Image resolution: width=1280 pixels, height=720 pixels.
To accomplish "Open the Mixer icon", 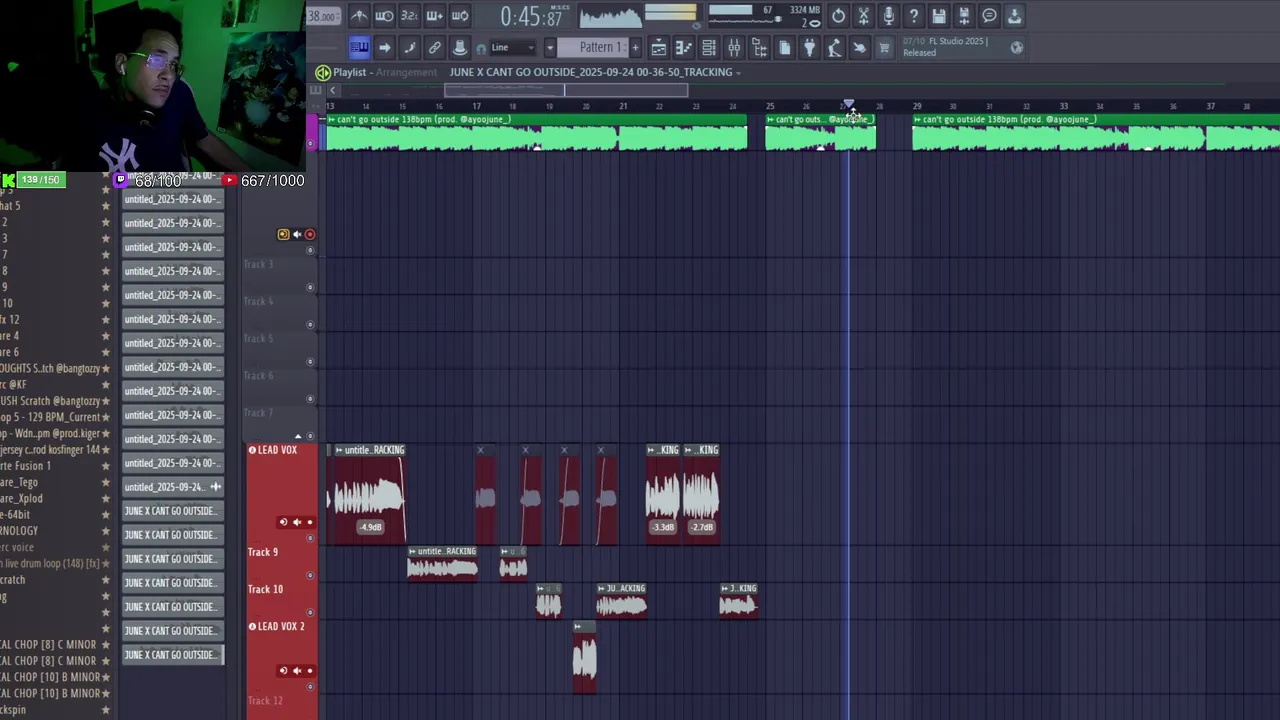I will [734, 47].
